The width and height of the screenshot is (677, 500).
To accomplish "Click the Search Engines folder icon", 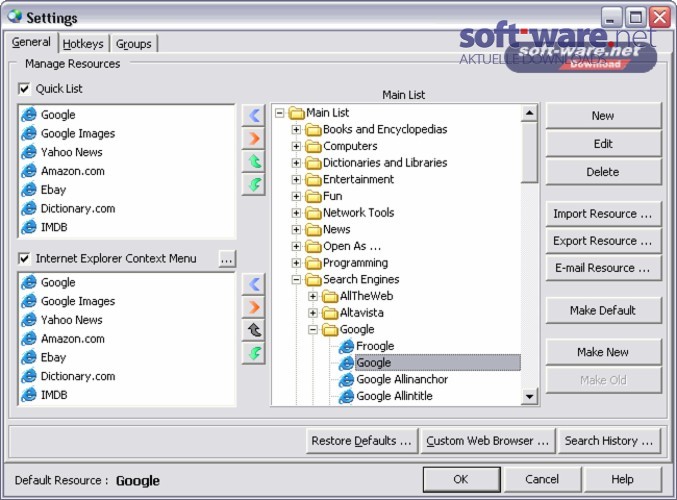I will [313, 280].
